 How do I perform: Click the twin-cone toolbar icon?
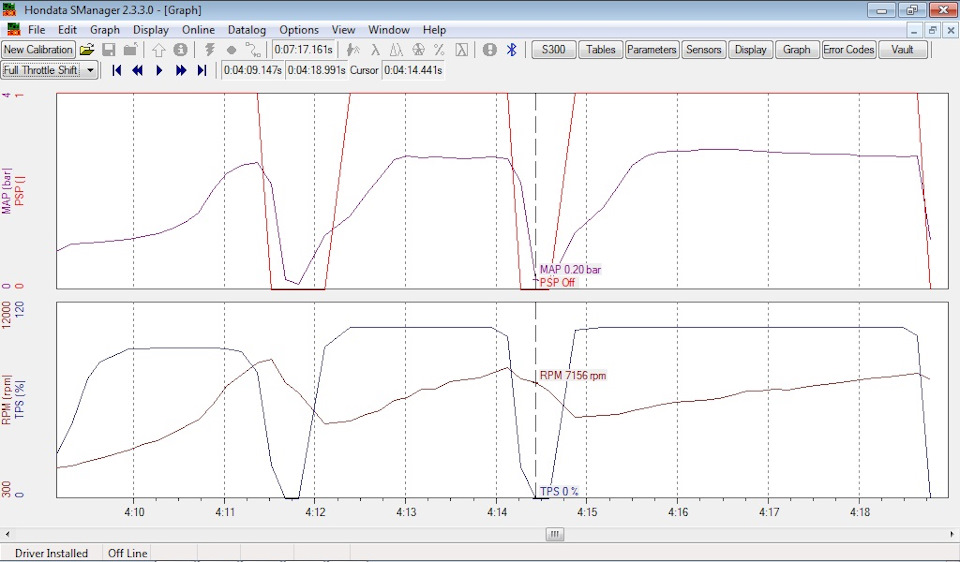point(396,50)
